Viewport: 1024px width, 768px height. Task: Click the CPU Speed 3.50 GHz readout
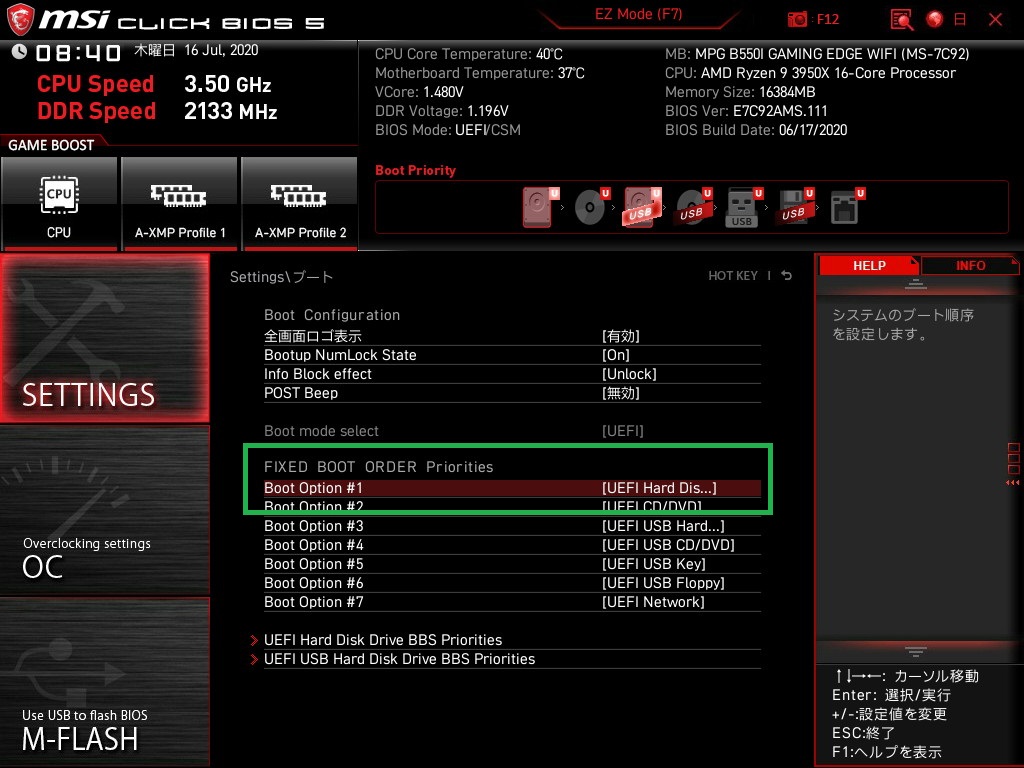tap(154, 84)
